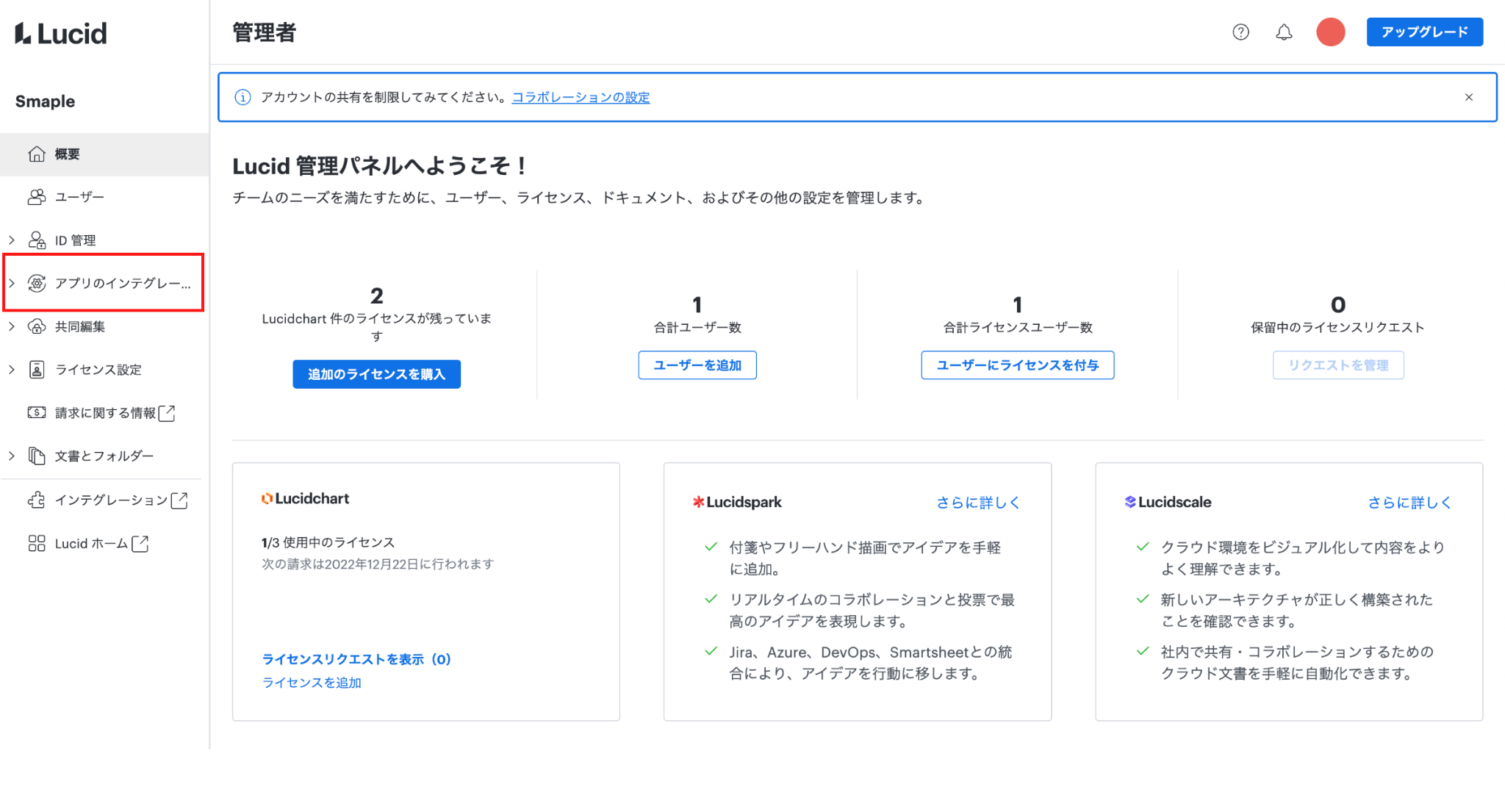Click 追加のライセンスを購入 button

point(376,374)
